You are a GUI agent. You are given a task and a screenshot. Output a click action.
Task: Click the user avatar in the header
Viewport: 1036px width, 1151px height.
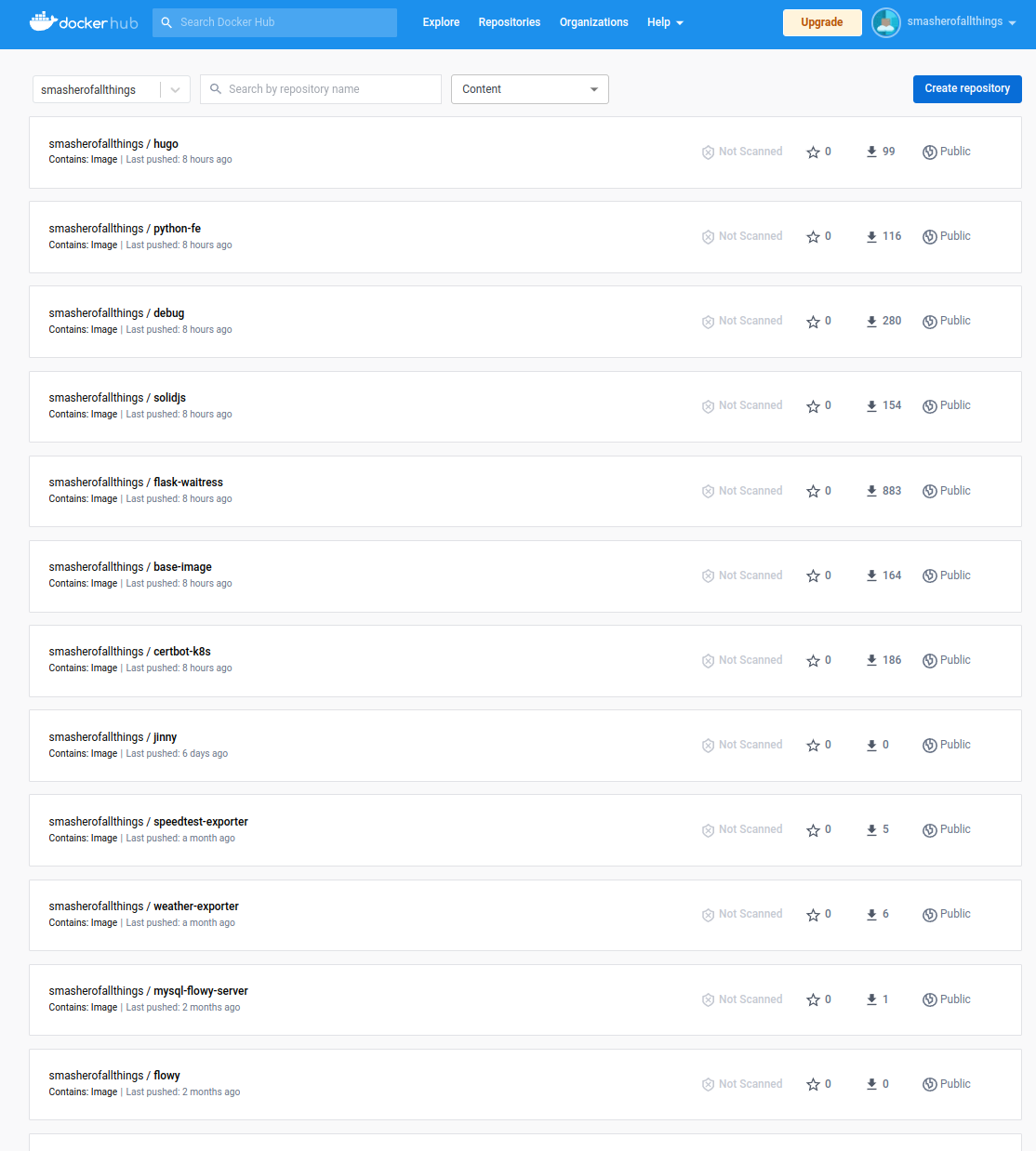(886, 22)
